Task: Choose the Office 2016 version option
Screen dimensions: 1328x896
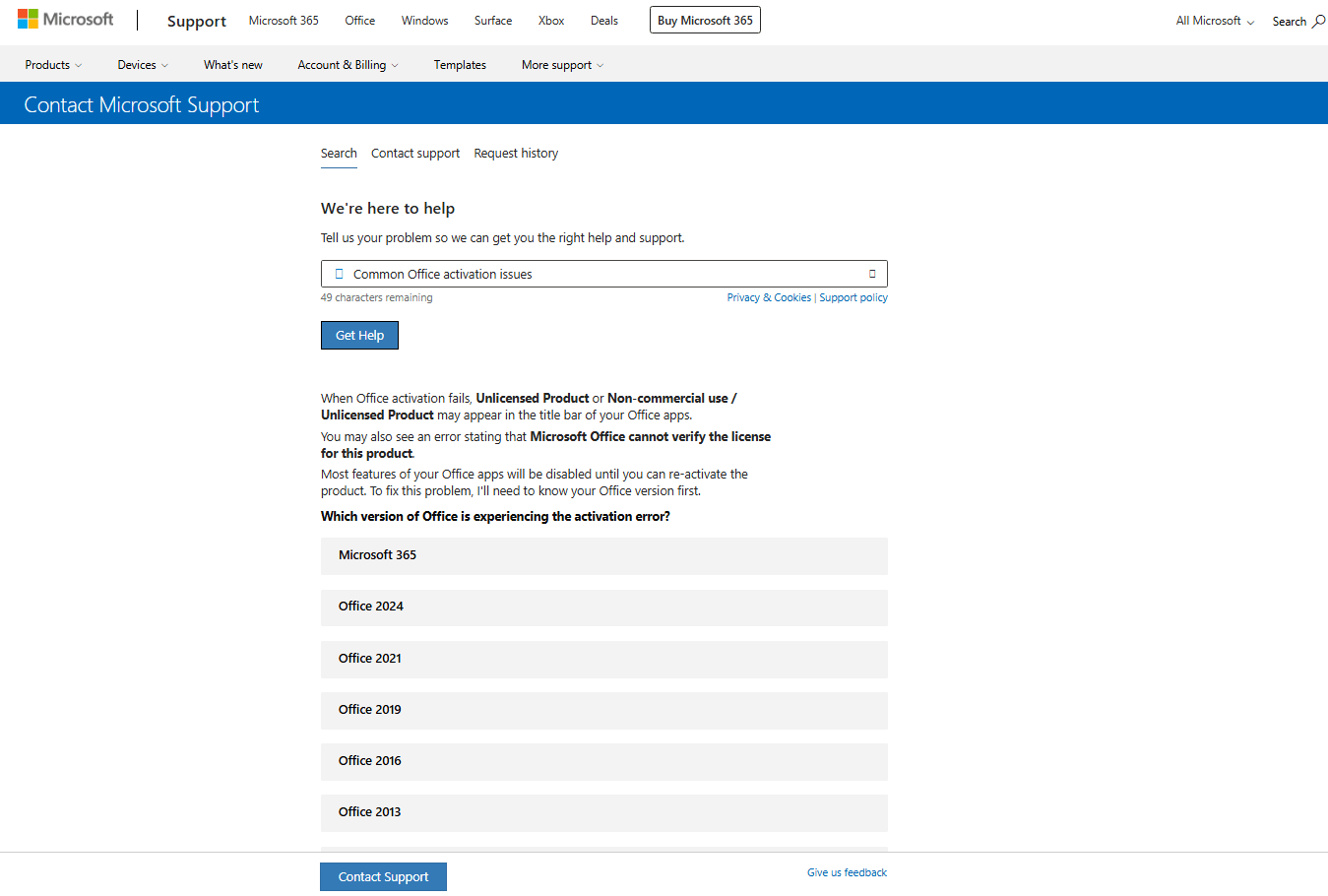Action: click(604, 762)
